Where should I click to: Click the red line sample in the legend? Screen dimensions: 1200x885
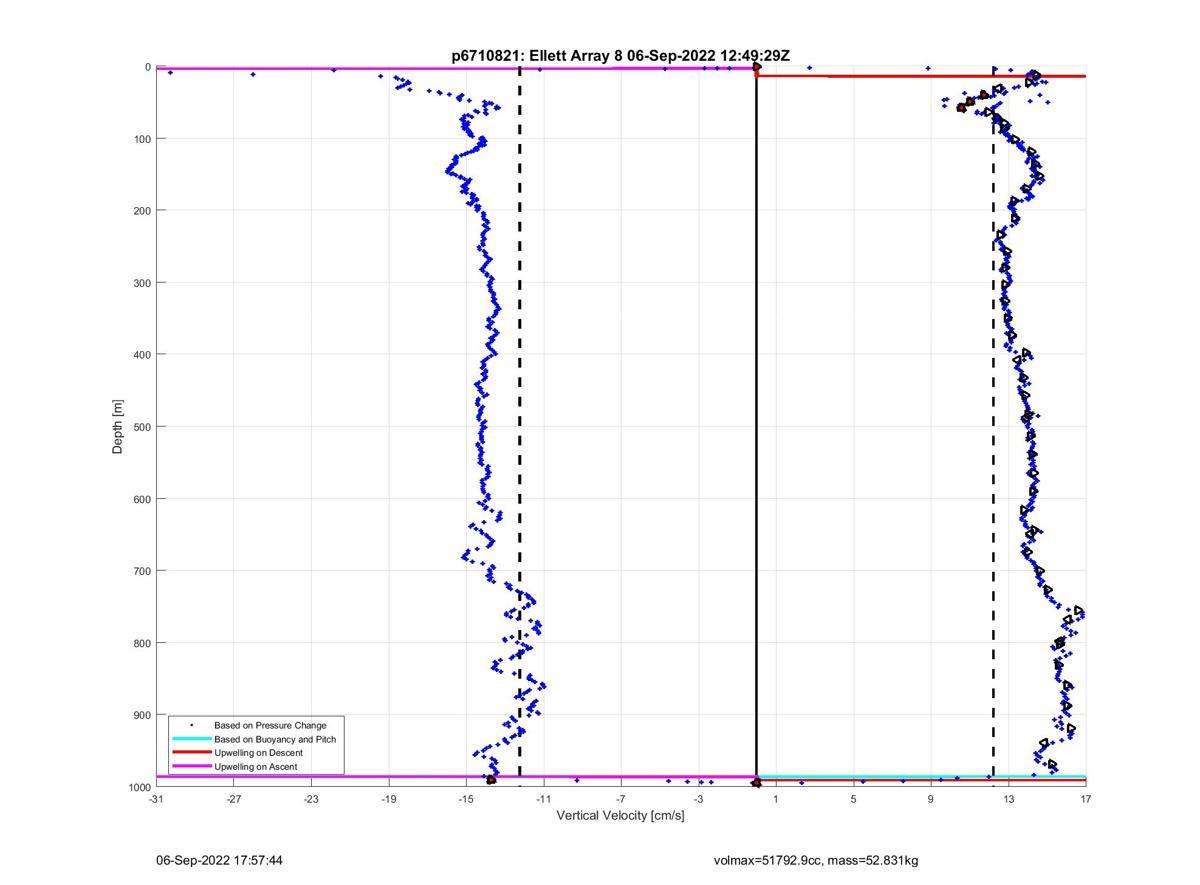(191, 753)
